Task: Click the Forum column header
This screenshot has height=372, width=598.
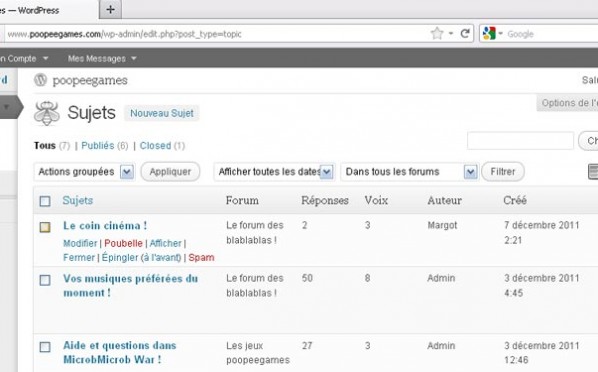Action: [242, 200]
